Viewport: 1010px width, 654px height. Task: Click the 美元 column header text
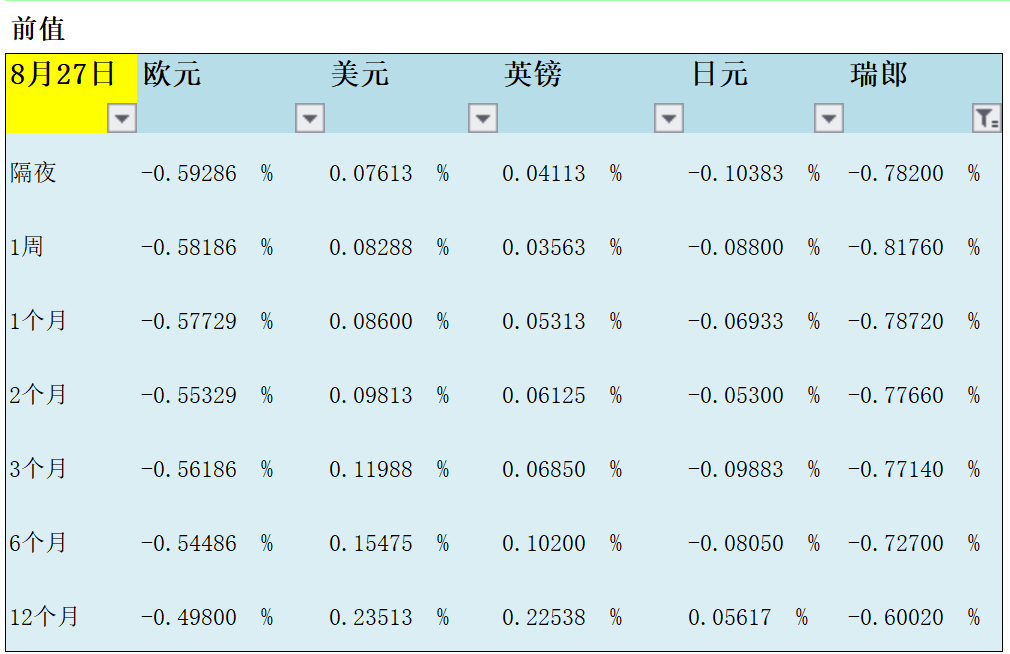pos(359,75)
